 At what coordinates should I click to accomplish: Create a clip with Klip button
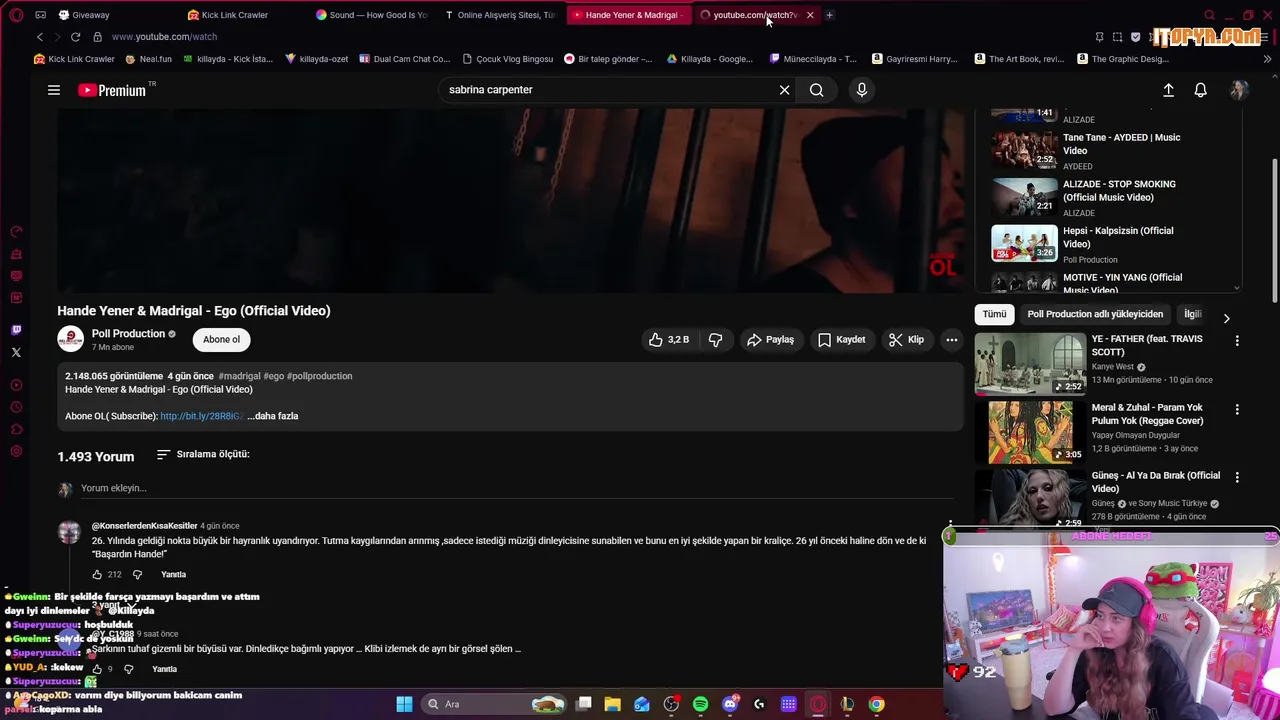click(906, 340)
